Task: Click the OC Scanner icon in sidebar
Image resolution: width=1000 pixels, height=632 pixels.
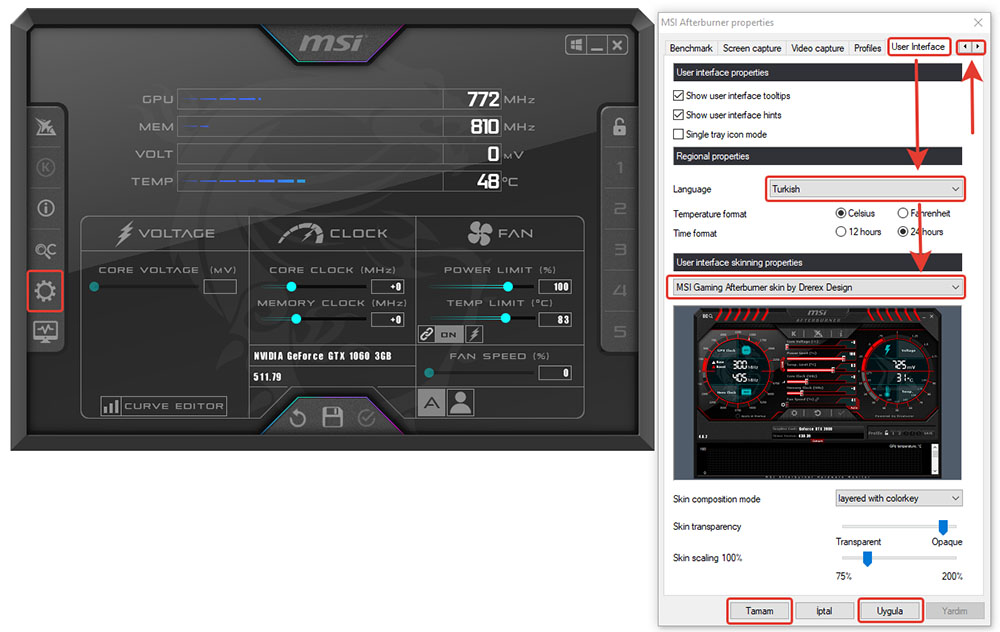Action: click(x=46, y=250)
